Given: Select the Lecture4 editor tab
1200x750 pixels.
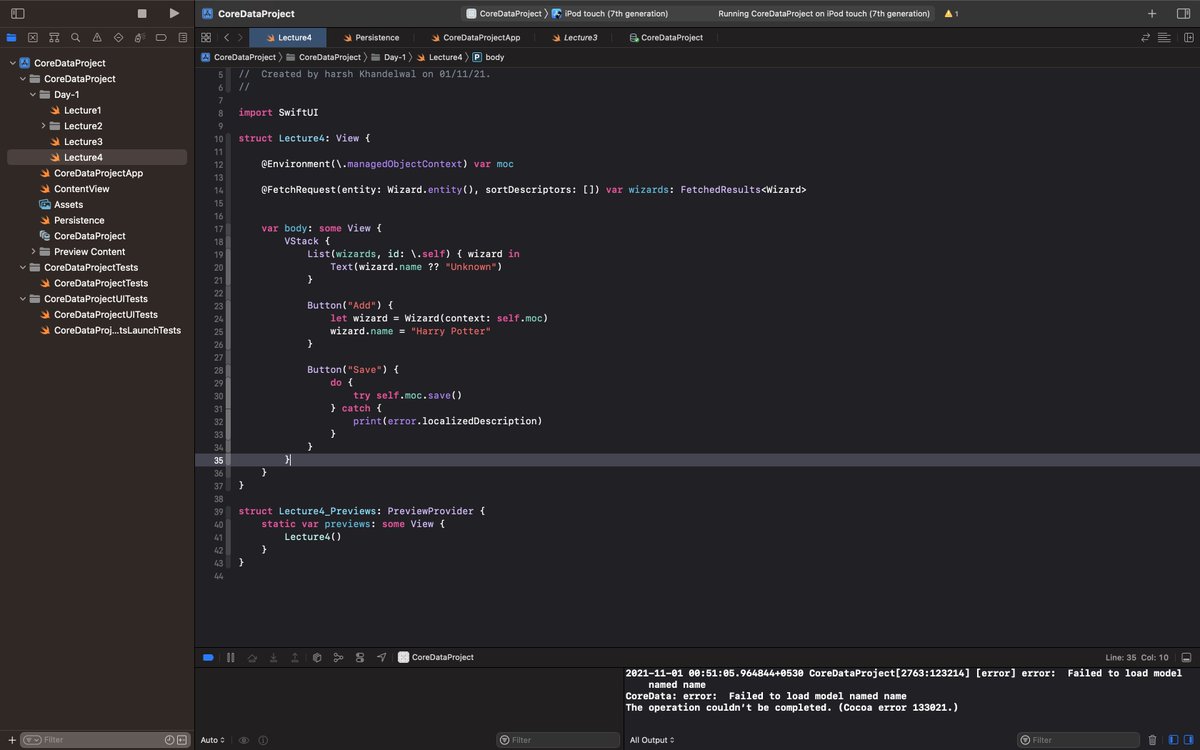Looking at the screenshot, I should [x=288, y=38].
